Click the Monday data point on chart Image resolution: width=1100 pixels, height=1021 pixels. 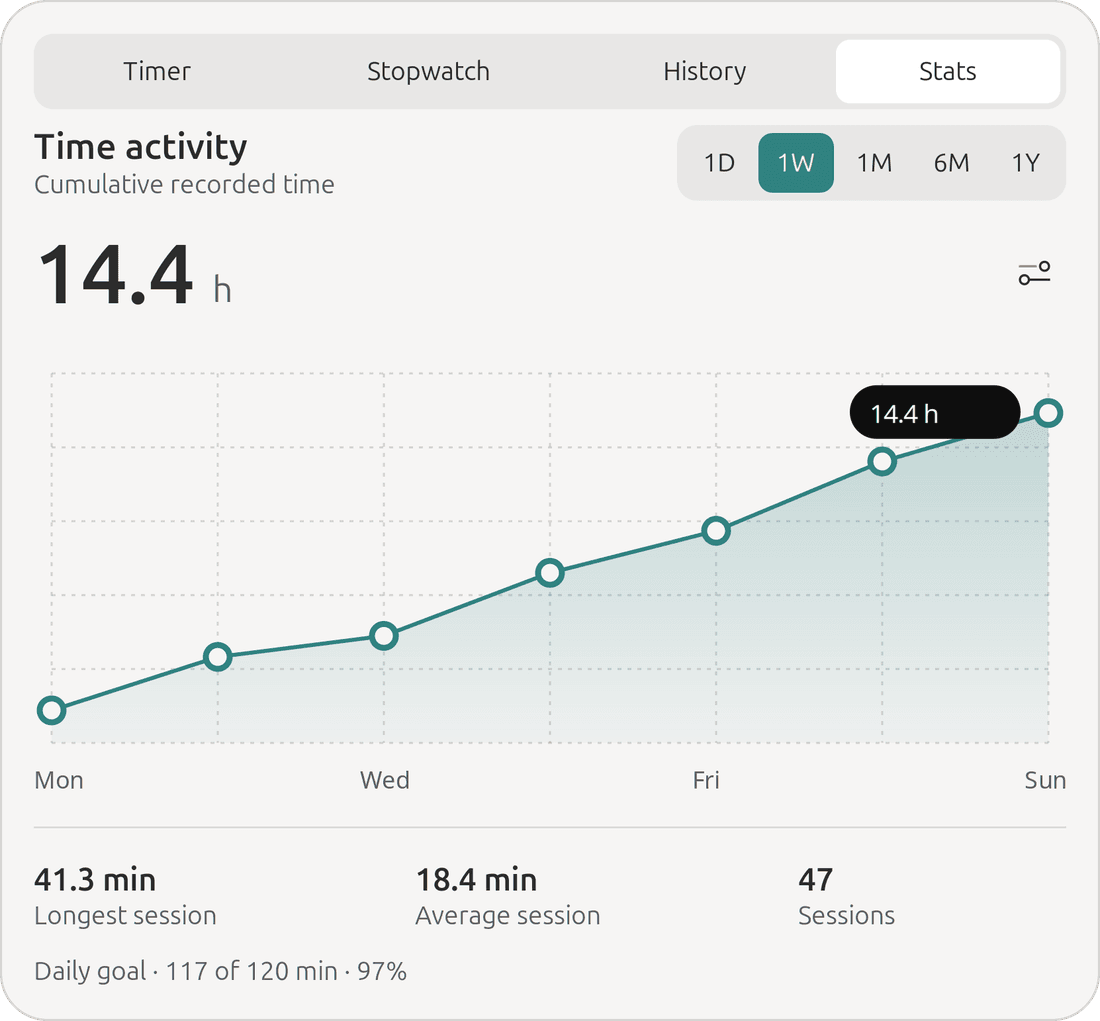pos(51,710)
